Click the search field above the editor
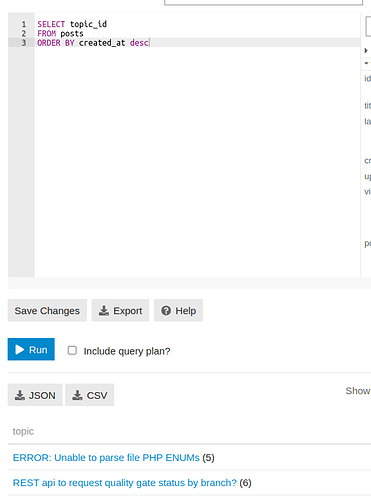The image size is (371, 500). [x=263, y=2]
